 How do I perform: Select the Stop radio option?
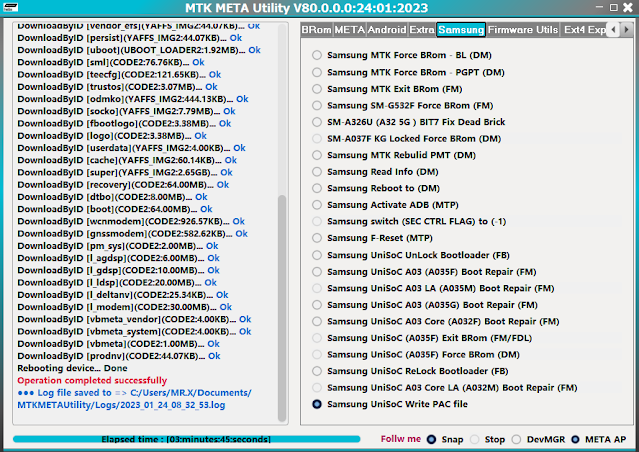487,439
